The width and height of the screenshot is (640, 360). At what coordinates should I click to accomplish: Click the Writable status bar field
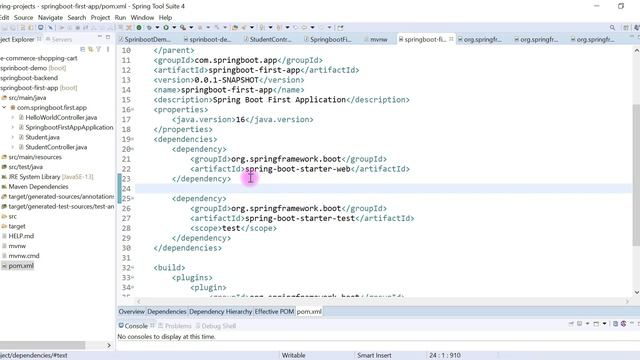pos(293,356)
